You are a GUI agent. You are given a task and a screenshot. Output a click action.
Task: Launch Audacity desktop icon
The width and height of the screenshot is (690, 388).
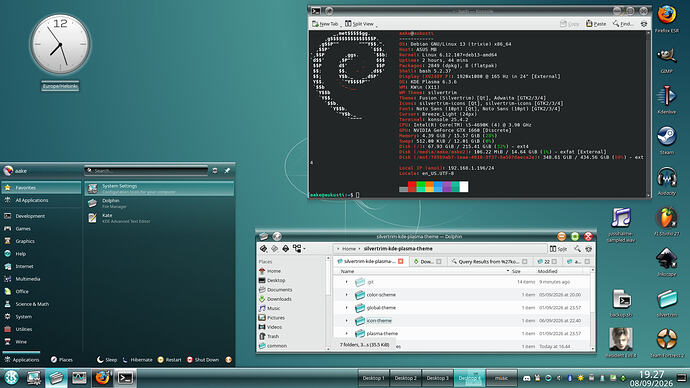(x=667, y=177)
